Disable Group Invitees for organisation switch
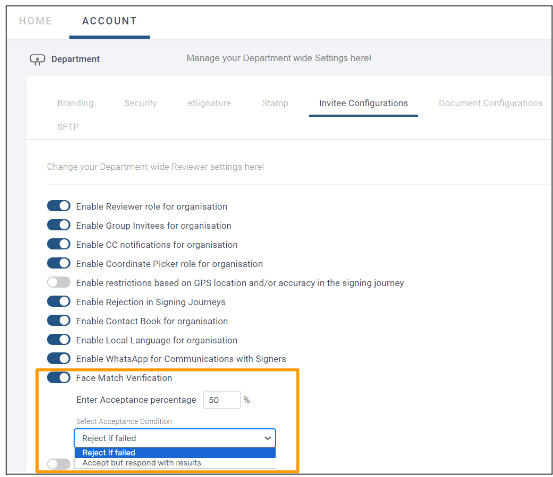This screenshot has width=553, height=477. click(x=59, y=225)
